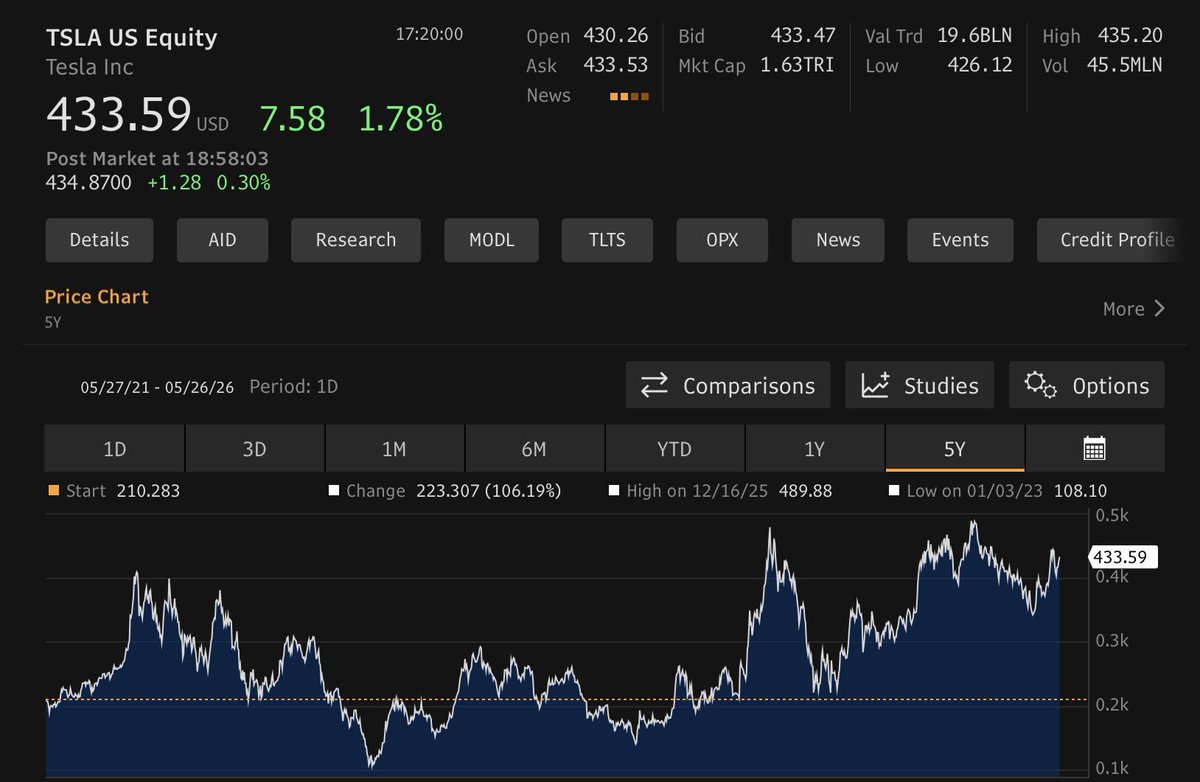Click the 1.78% percent change
Viewport: 1200px width, 782px height.
[401, 119]
